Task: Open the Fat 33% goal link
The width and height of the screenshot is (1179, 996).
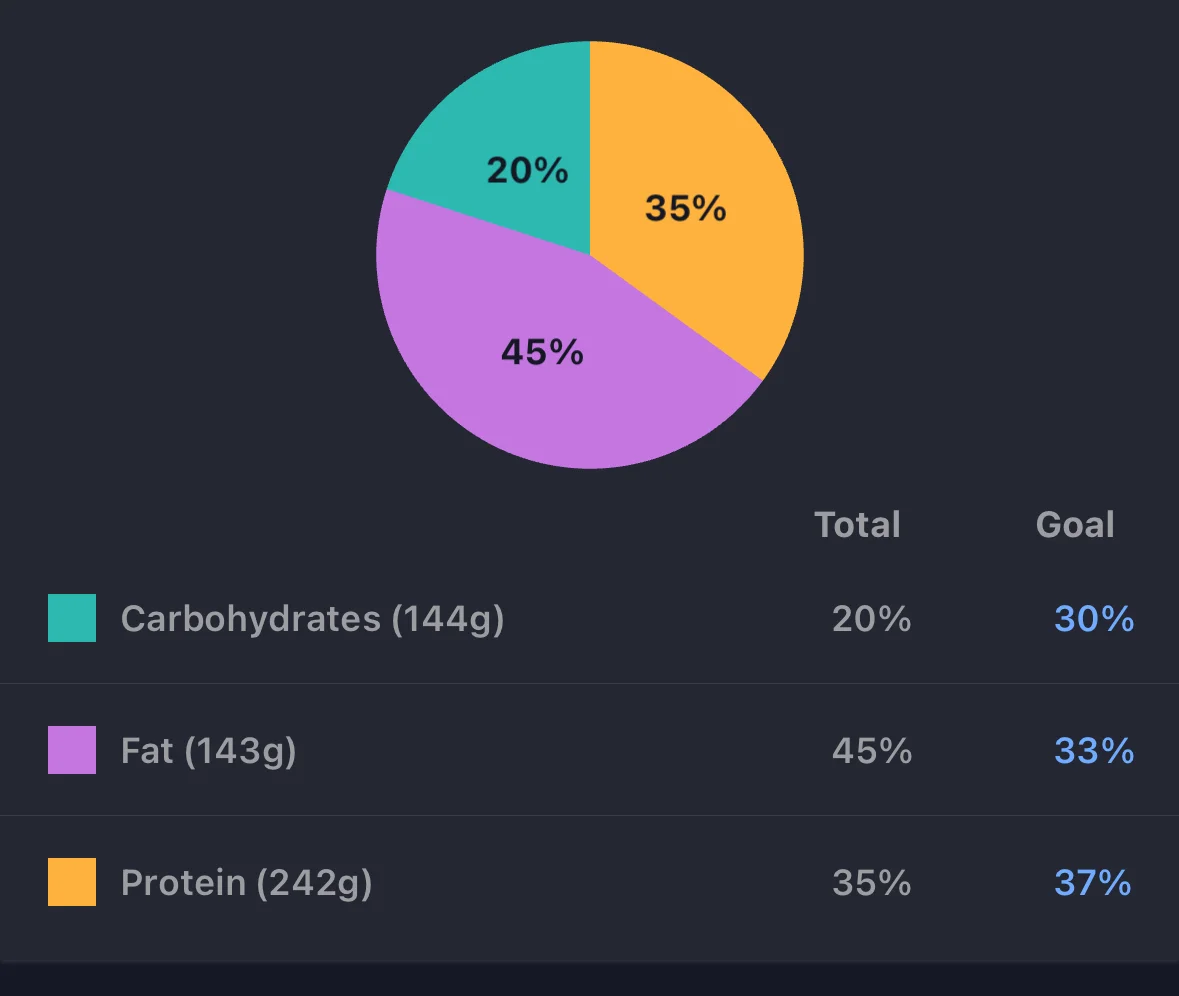Action: (1094, 750)
